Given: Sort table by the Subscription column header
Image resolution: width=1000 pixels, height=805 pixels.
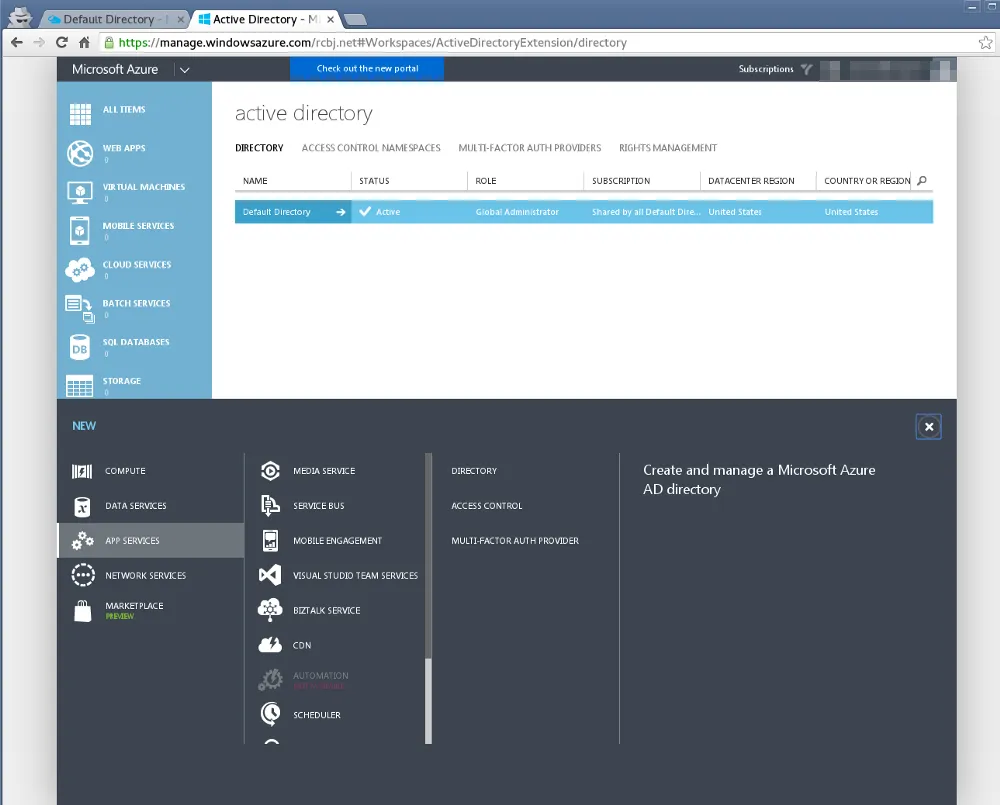Looking at the screenshot, I should (642, 181).
